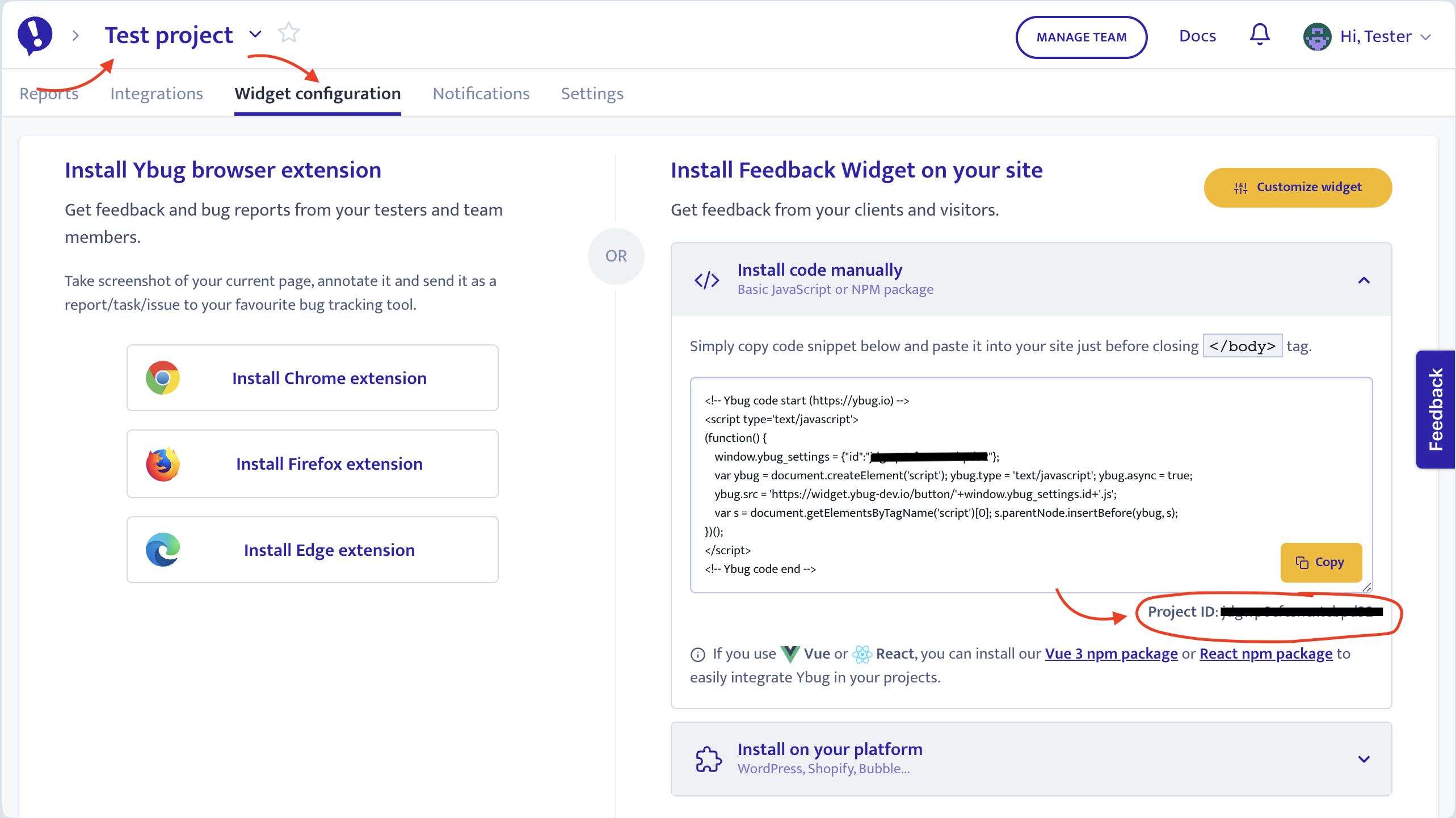The height and width of the screenshot is (818, 1456).
Task: Click the Firefox browser logo
Action: 163,464
